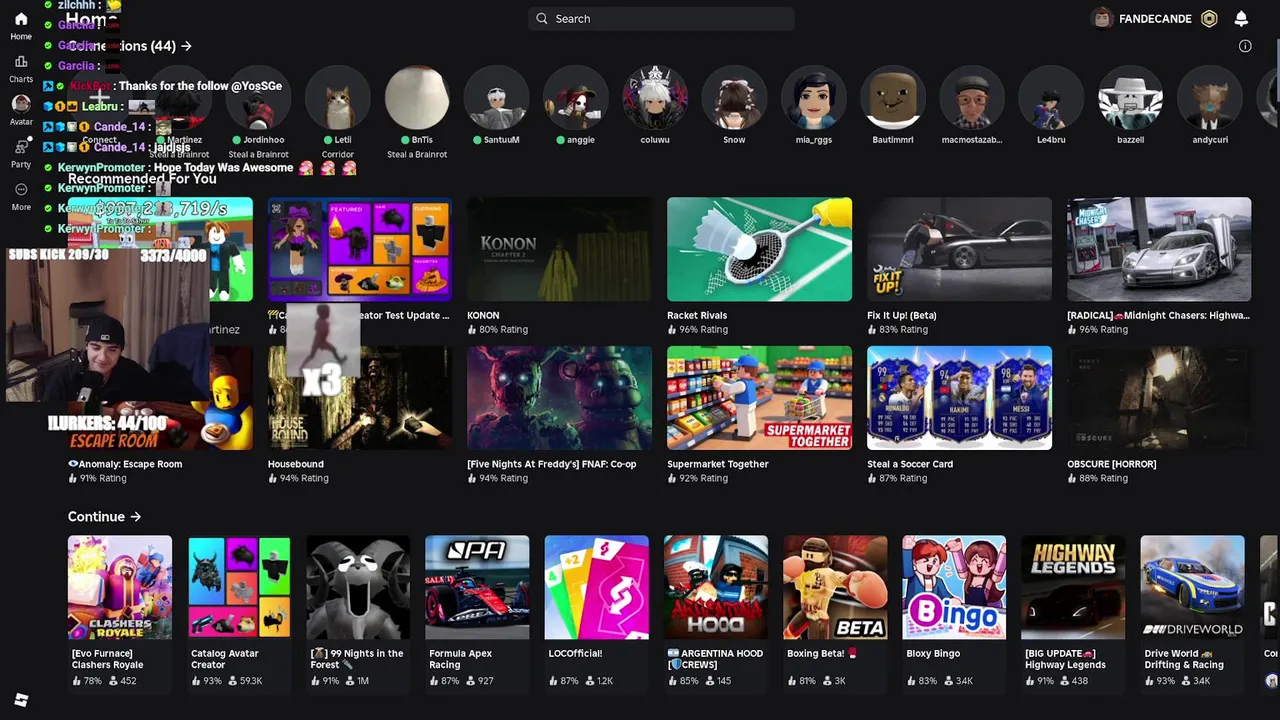
Task: Open 99 Nights in the Forest
Action: [x=358, y=587]
